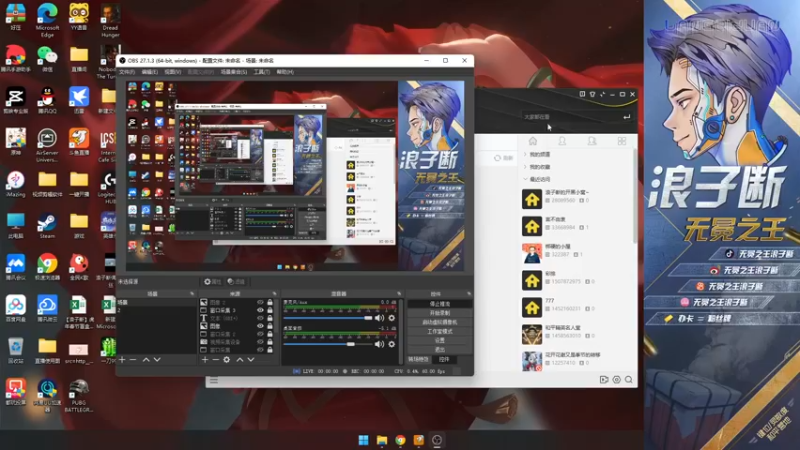Open File Explorer from the taskbar
This screenshot has height=450, width=800.
tap(382, 440)
